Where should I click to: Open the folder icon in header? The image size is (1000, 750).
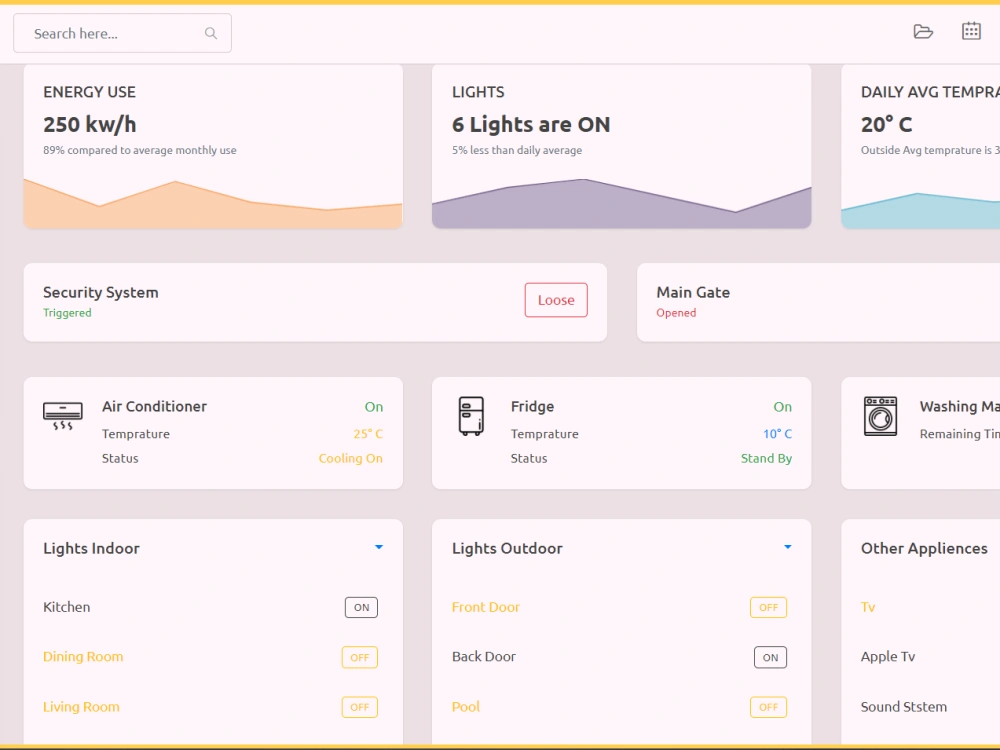(923, 31)
